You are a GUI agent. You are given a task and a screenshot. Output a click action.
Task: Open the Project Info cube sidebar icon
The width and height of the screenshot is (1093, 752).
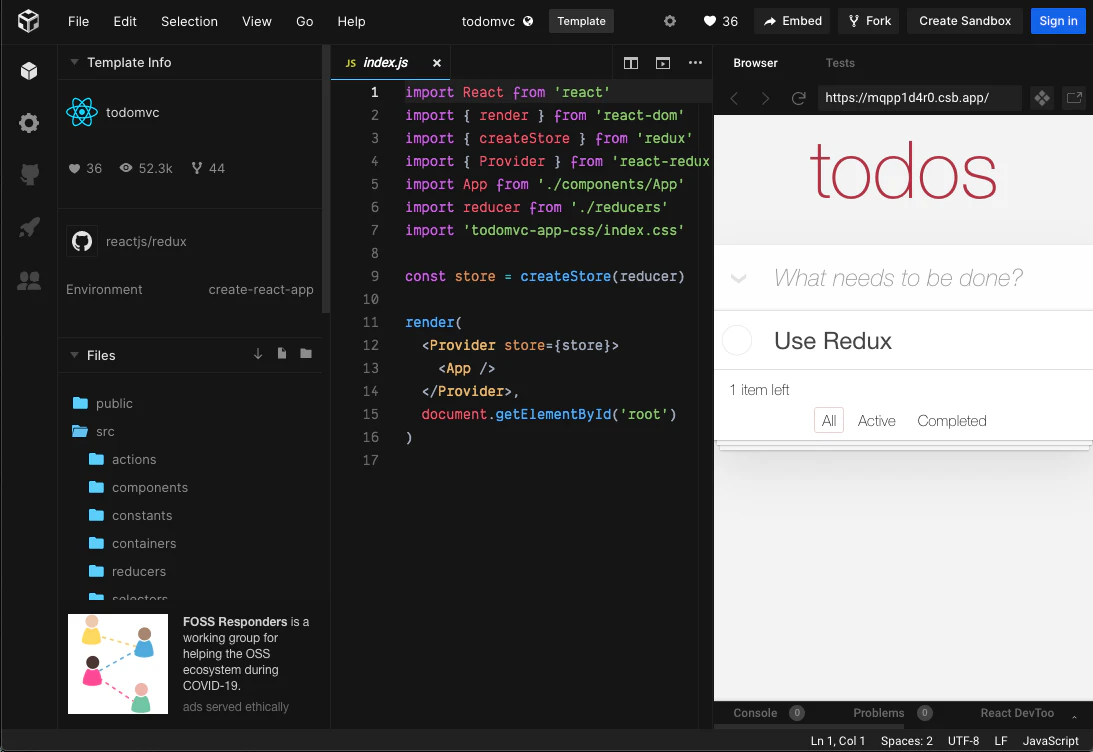(29, 70)
